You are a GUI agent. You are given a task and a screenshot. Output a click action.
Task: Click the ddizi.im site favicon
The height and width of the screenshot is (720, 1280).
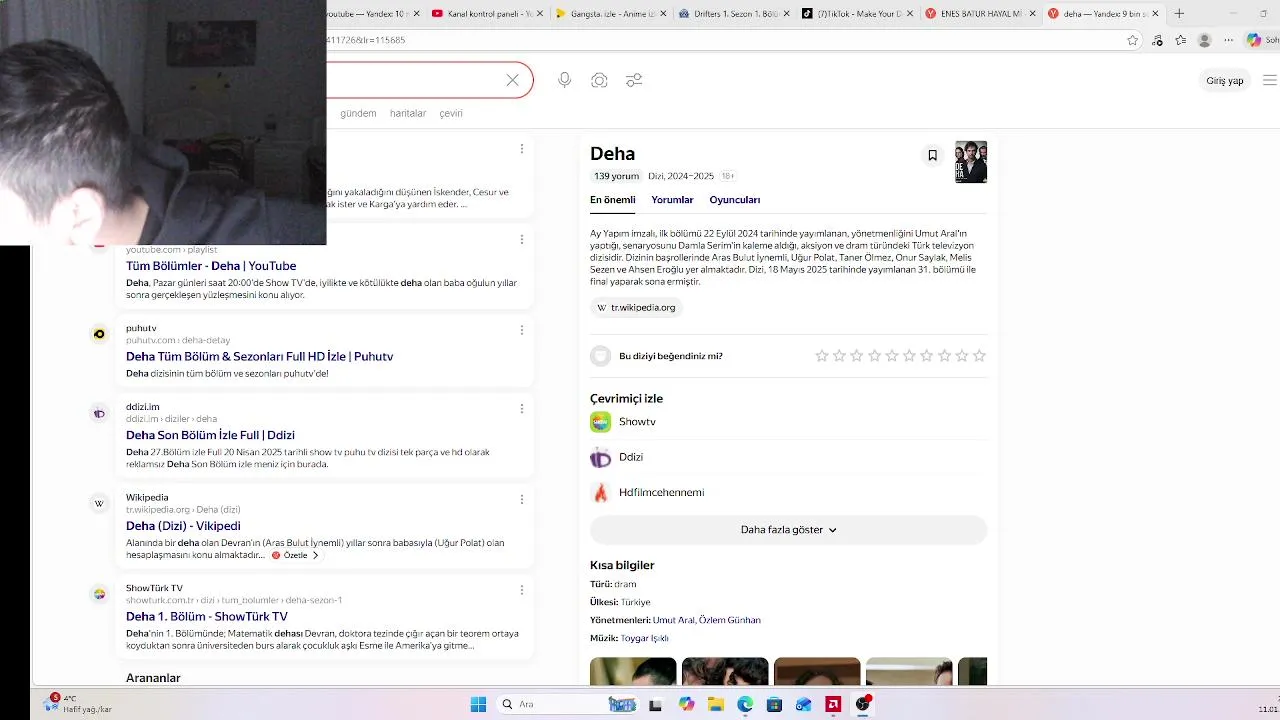(x=99, y=413)
